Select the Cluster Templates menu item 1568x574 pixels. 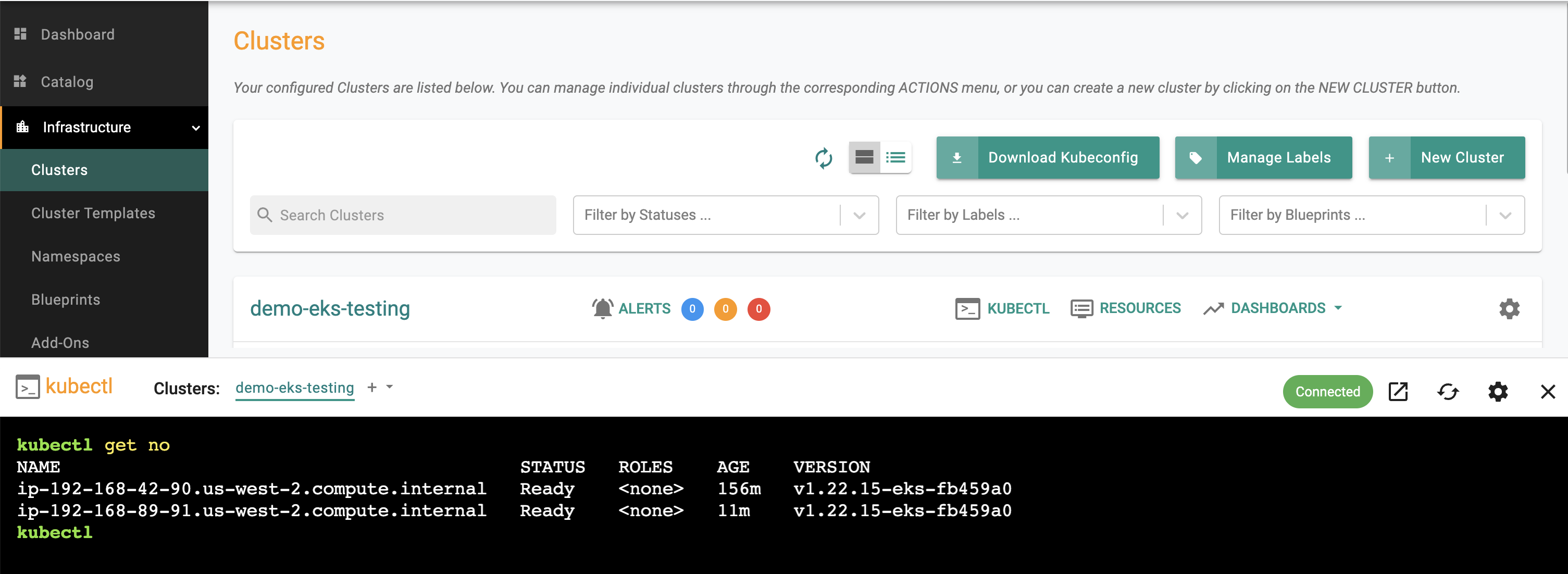pyautogui.click(x=93, y=213)
